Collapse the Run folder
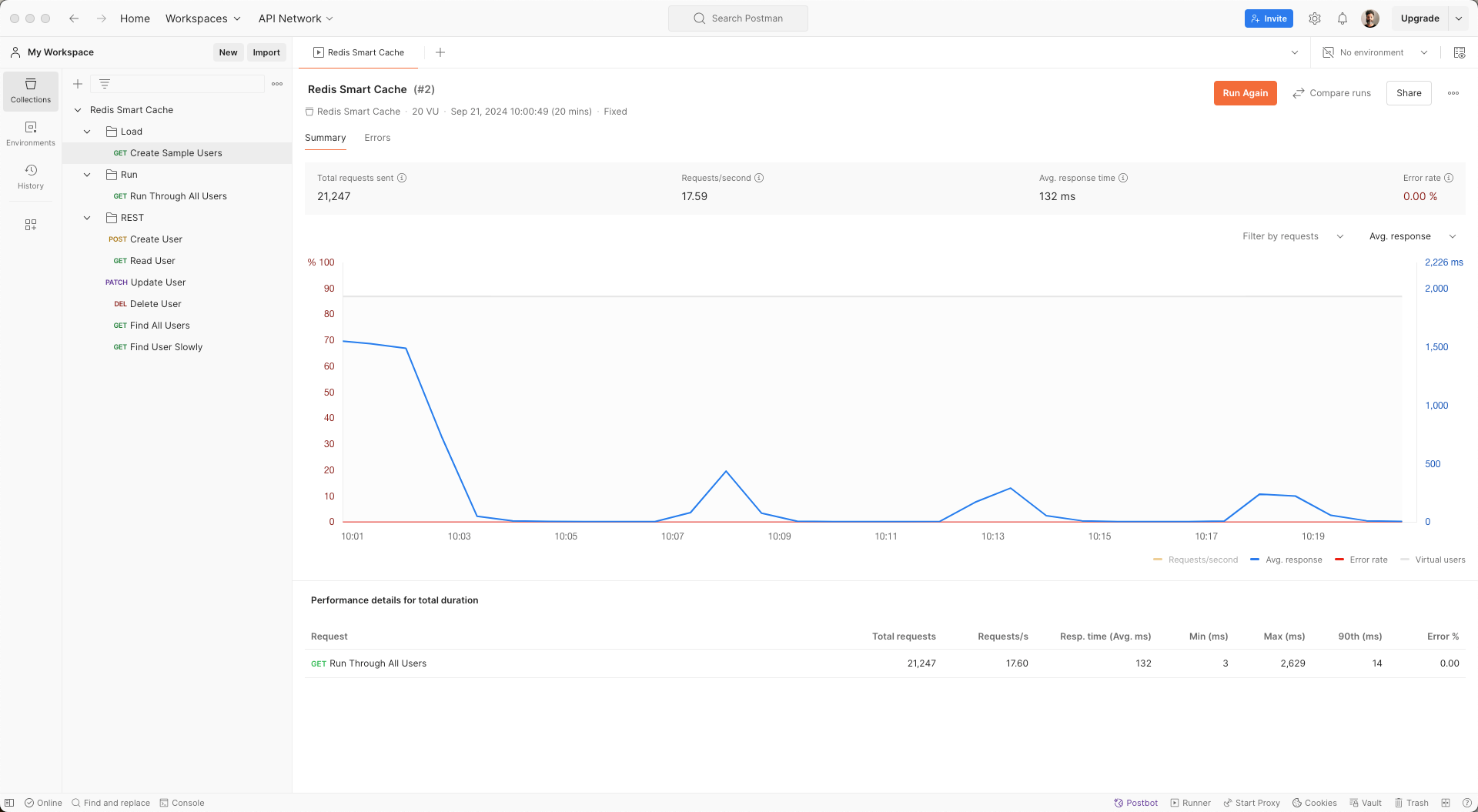Screen dimensions: 1478x812 (87, 175)
